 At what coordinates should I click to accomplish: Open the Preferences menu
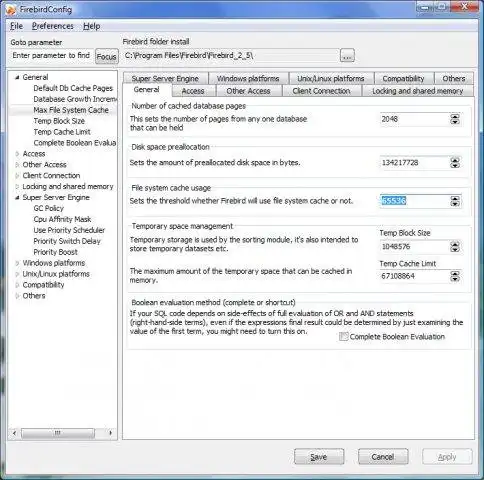53,26
